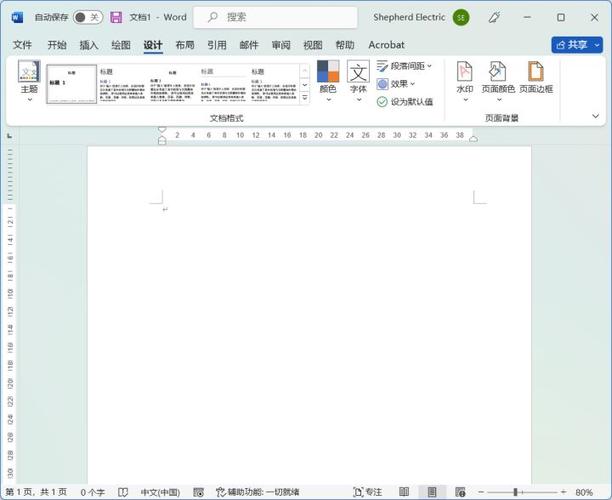
Task: Open the 布局 layout tab
Action: 185,45
